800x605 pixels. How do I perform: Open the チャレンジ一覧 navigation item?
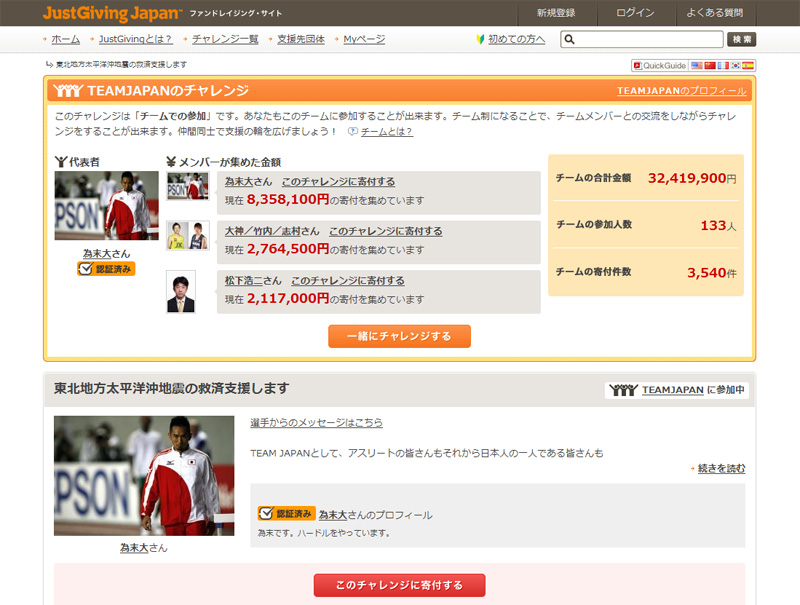click(224, 39)
